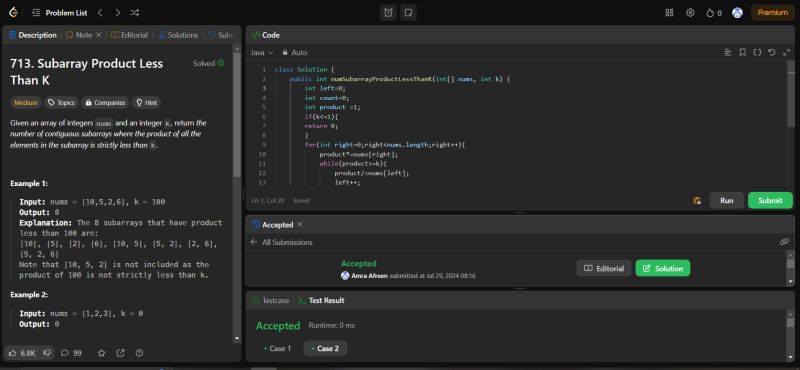Screen dimensions: 800x370
Task: Open the 99 comments icon
Action: coord(71,353)
